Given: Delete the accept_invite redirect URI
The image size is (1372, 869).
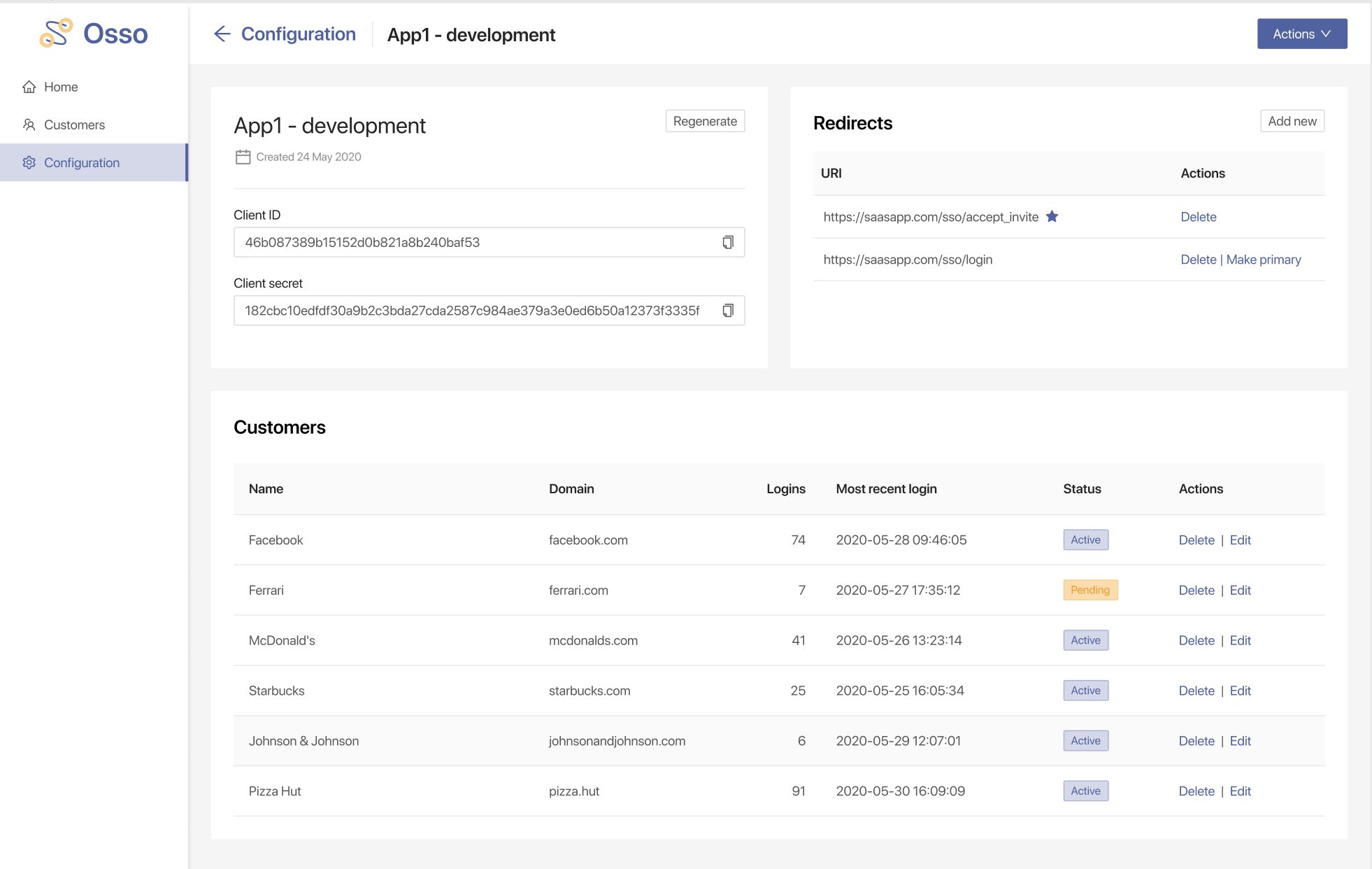Looking at the screenshot, I should pos(1198,217).
